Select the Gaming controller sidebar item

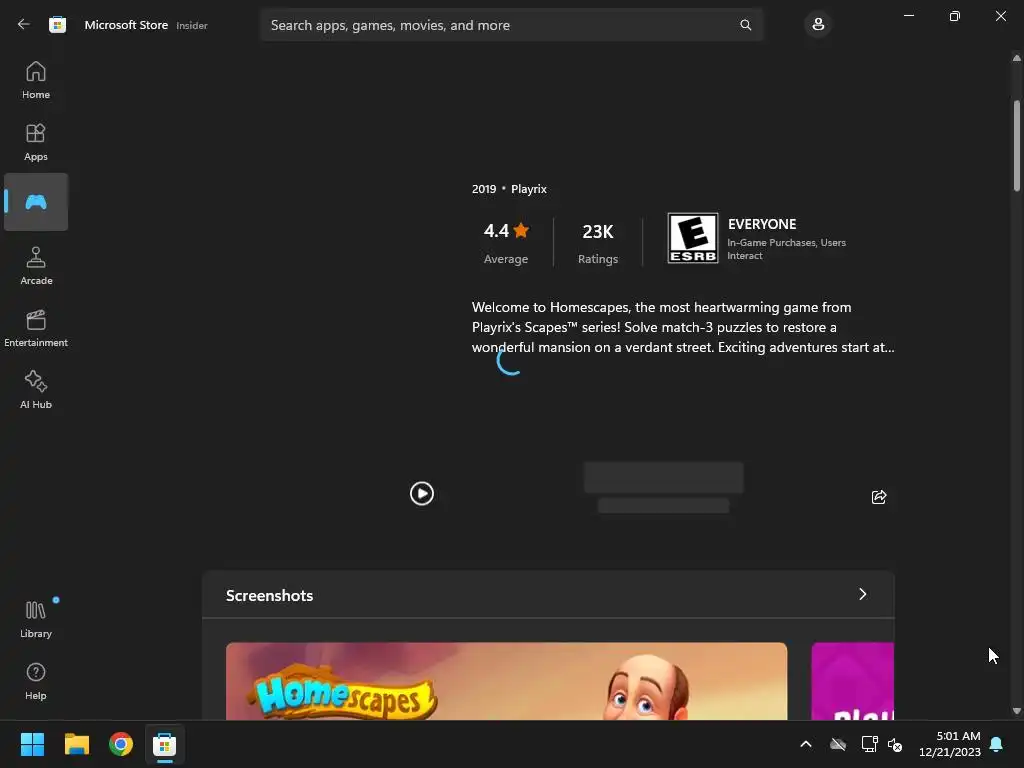(x=36, y=202)
